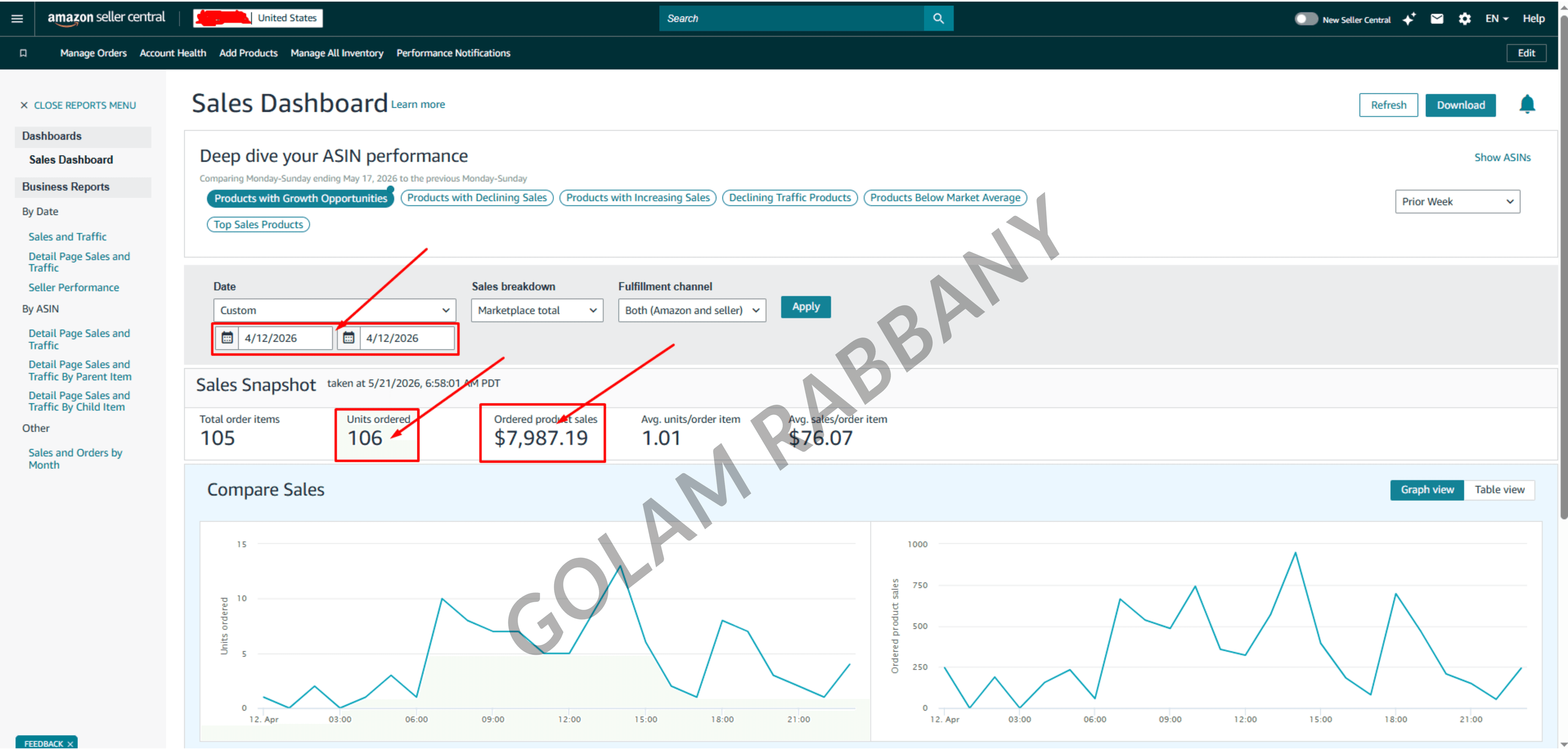Select Products with Increasing Sales filter

(638, 197)
